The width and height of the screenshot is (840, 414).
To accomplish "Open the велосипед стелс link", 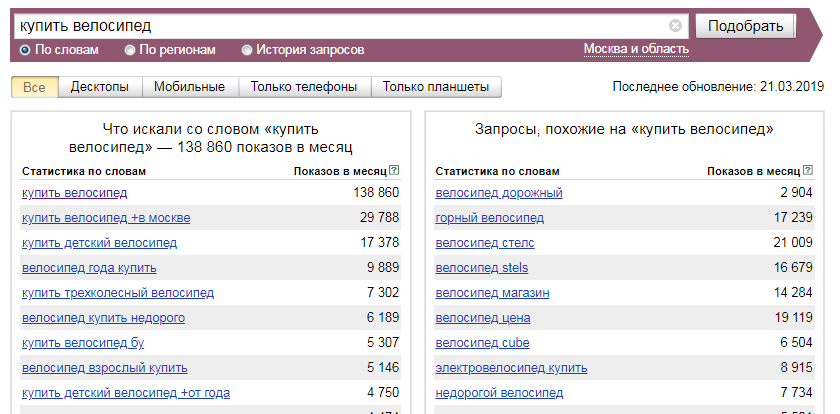I will coord(485,243).
